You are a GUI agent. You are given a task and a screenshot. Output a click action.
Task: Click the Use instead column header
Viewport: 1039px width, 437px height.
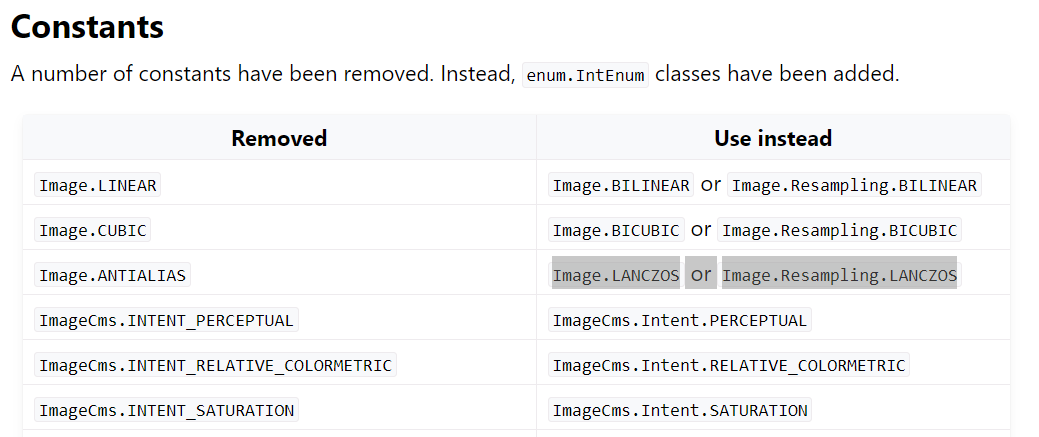(x=773, y=138)
